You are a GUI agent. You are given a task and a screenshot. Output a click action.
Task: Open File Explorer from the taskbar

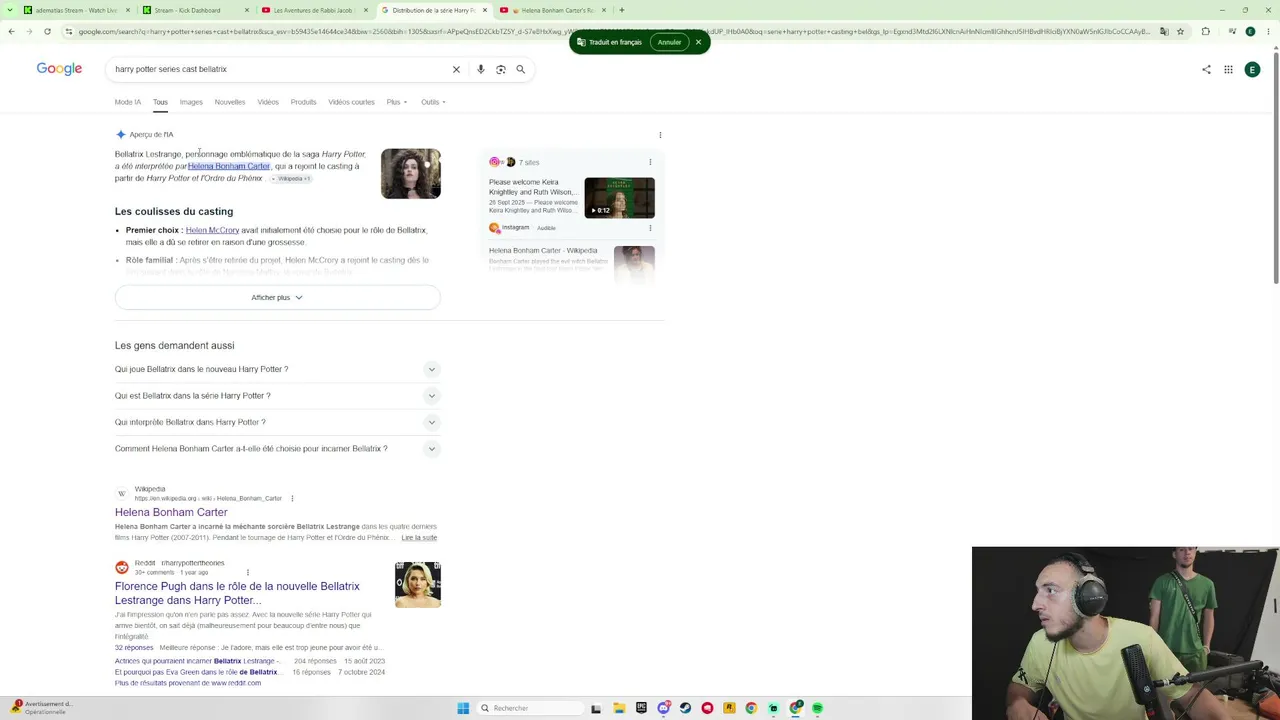pyautogui.click(x=619, y=708)
